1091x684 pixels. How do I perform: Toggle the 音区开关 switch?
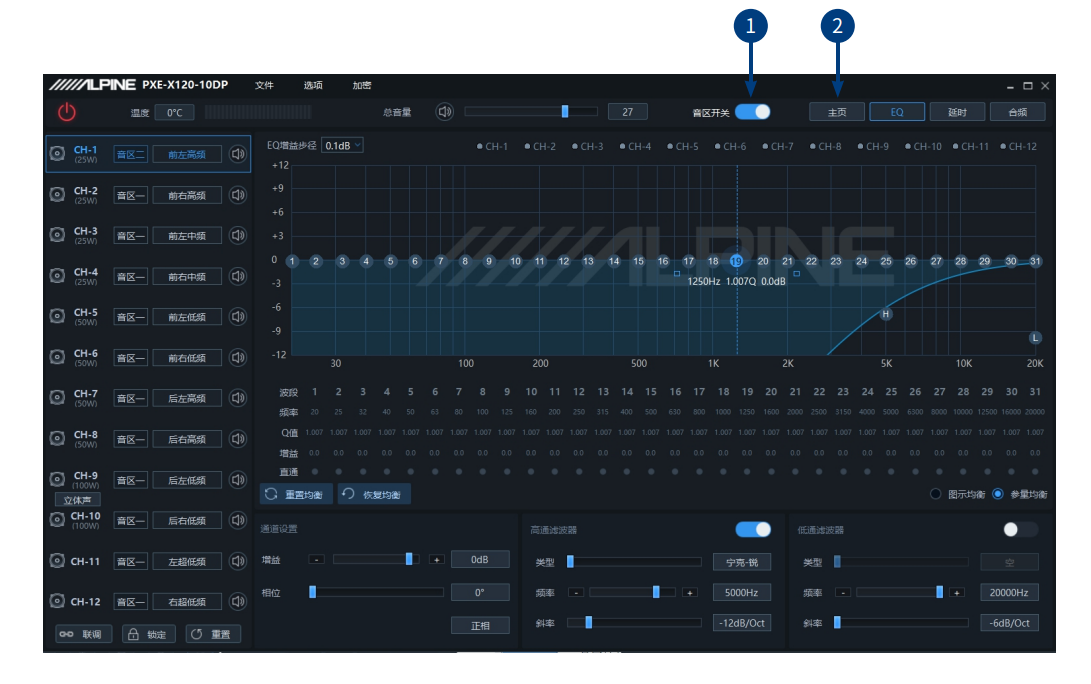pyautogui.click(x=753, y=112)
